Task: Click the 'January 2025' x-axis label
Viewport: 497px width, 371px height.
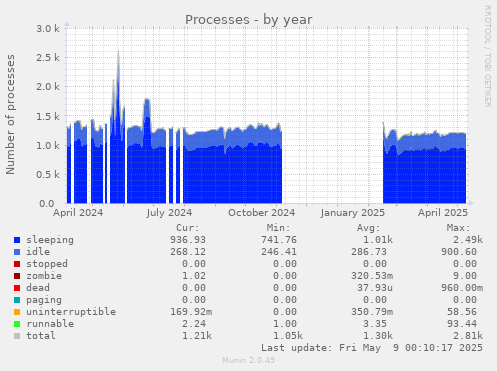Action: 353,213
